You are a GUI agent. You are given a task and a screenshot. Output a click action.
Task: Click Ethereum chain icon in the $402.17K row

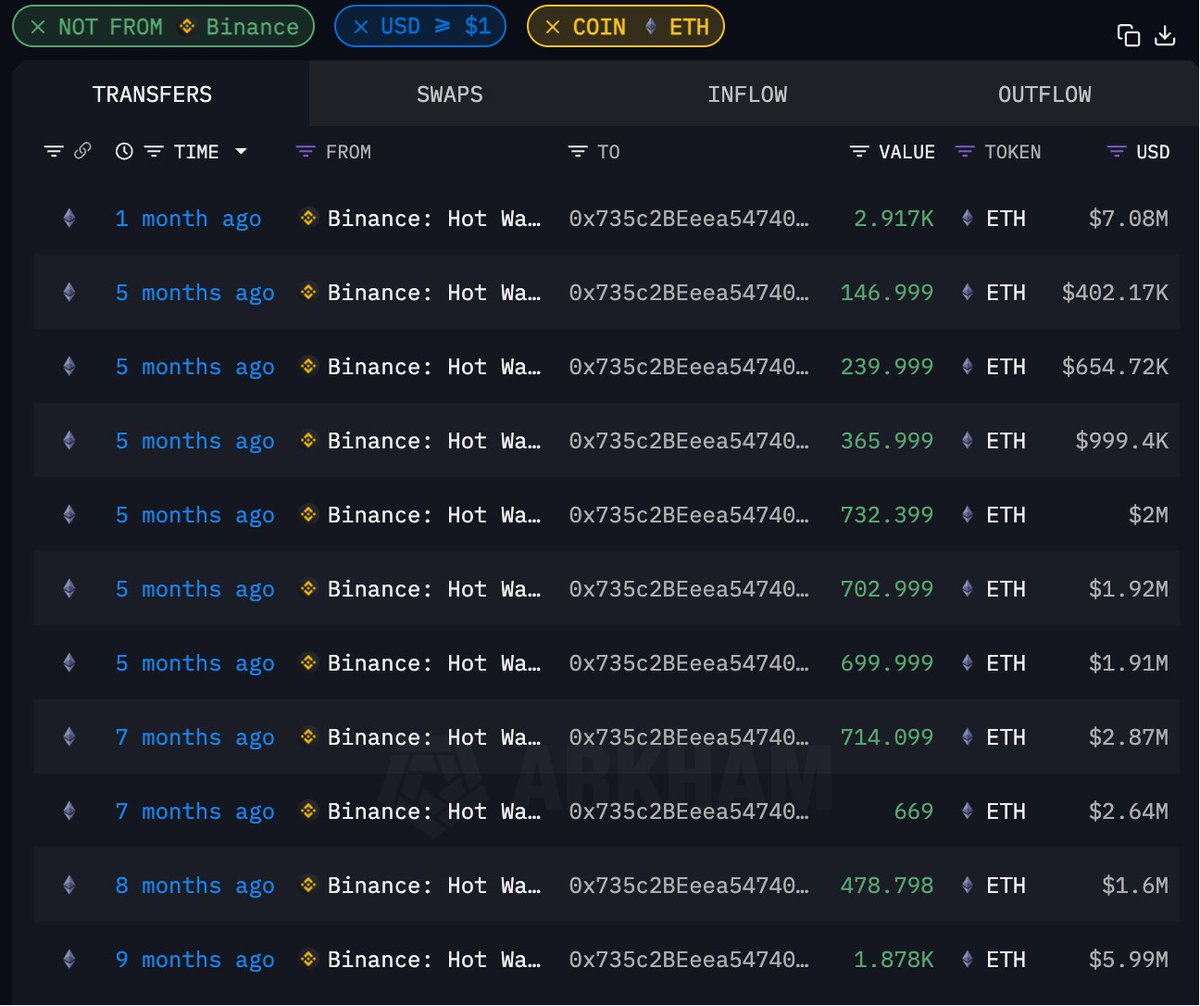pos(69,292)
